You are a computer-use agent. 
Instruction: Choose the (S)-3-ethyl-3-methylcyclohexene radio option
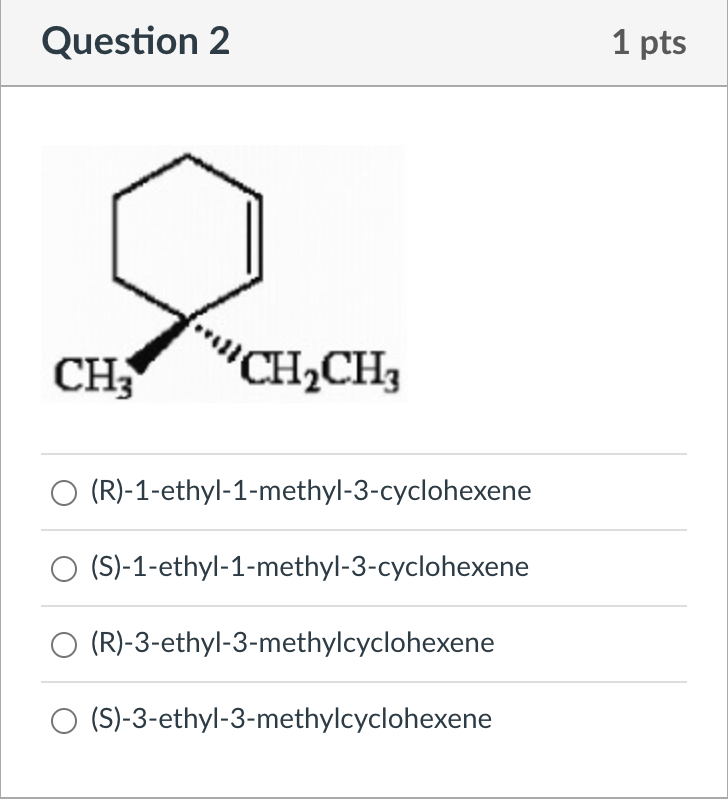[64, 721]
